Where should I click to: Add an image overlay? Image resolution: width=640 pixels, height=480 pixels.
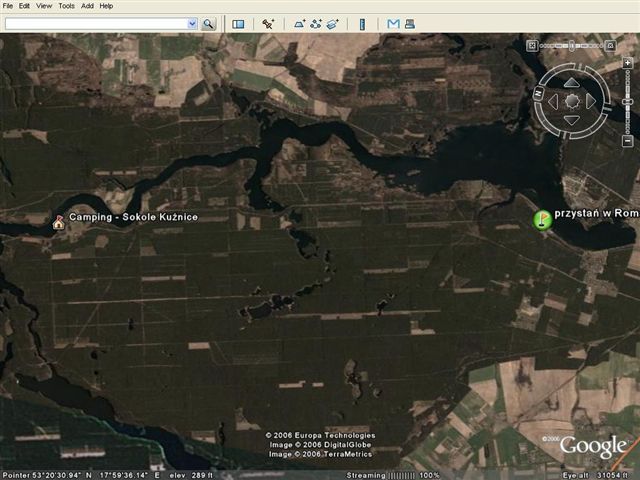click(333, 23)
